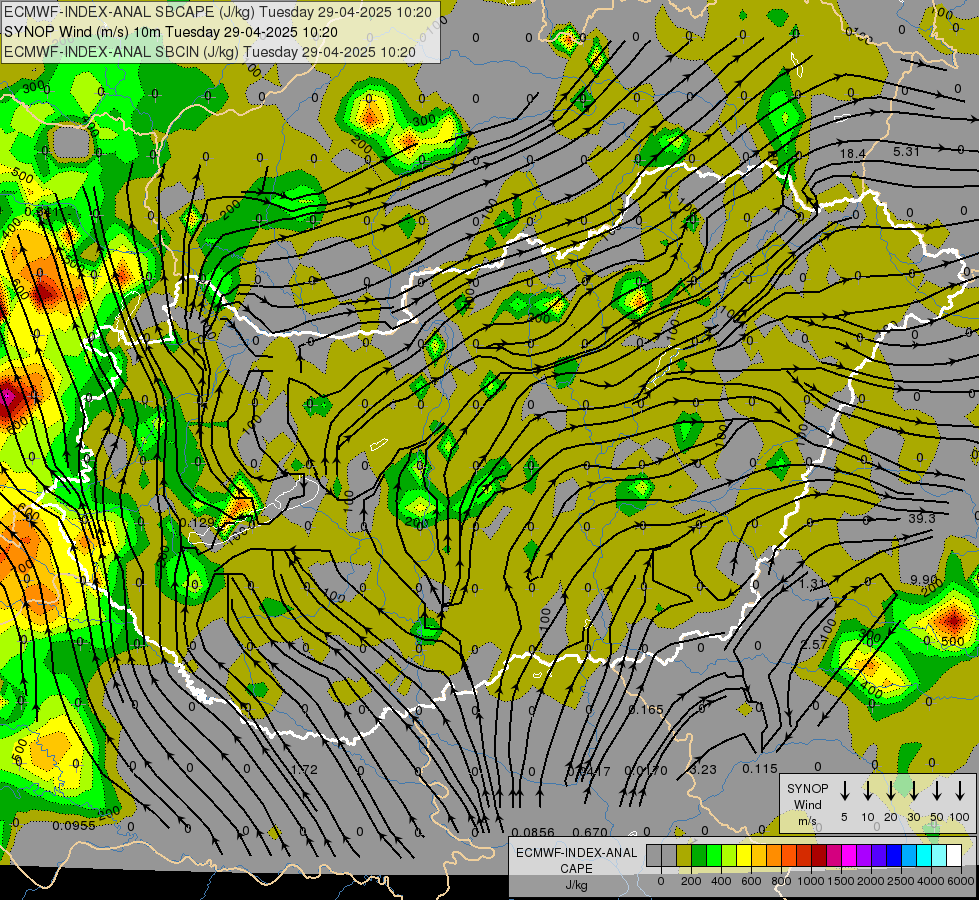This screenshot has width=979, height=900.
Task: Click the 0.129 value on the map
Action: pyautogui.click(x=197, y=522)
